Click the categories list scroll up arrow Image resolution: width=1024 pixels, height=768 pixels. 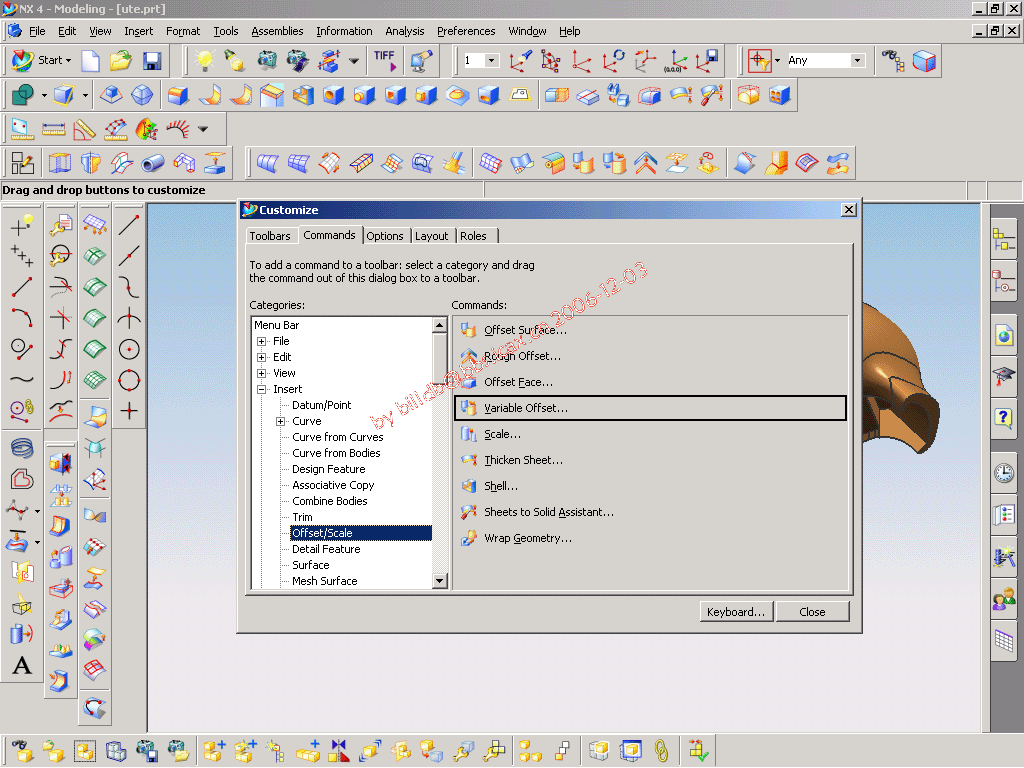[x=440, y=325]
